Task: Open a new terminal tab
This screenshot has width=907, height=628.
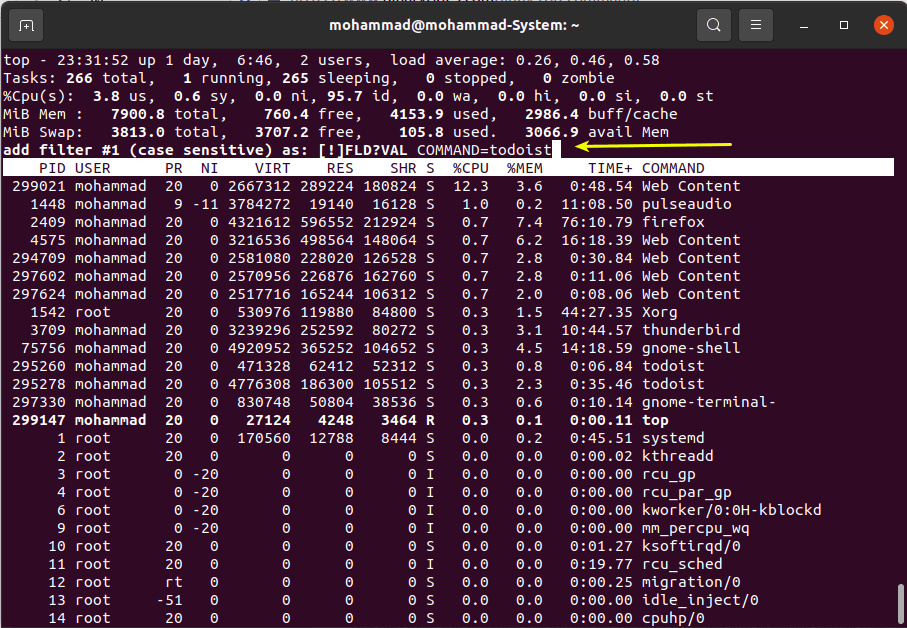Action: point(26,25)
